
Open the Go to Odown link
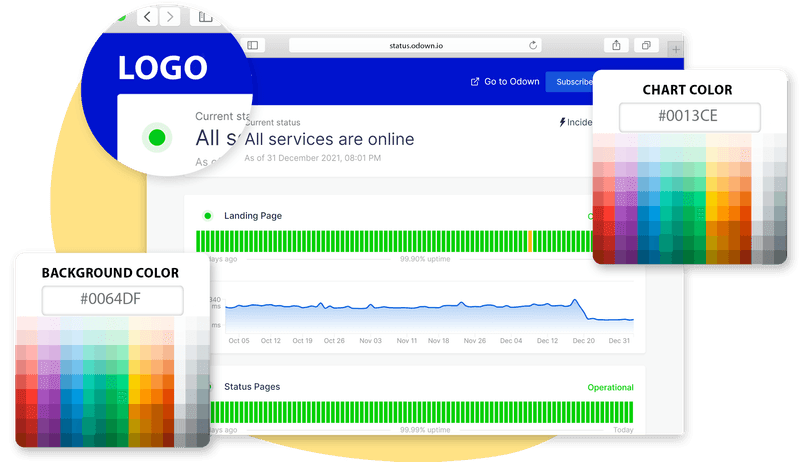click(x=511, y=82)
